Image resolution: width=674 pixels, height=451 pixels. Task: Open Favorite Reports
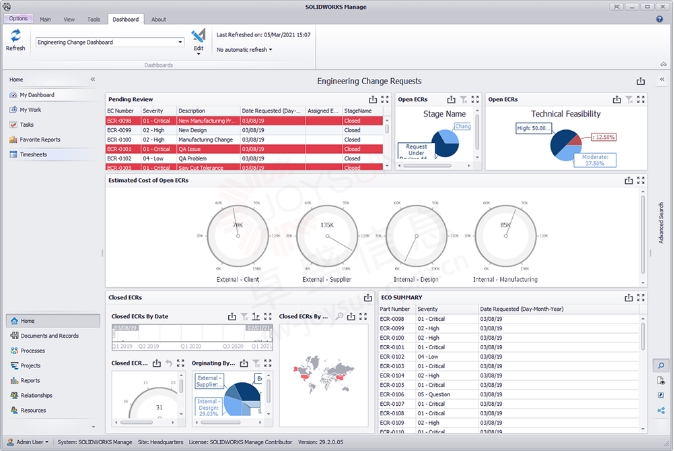pos(40,140)
